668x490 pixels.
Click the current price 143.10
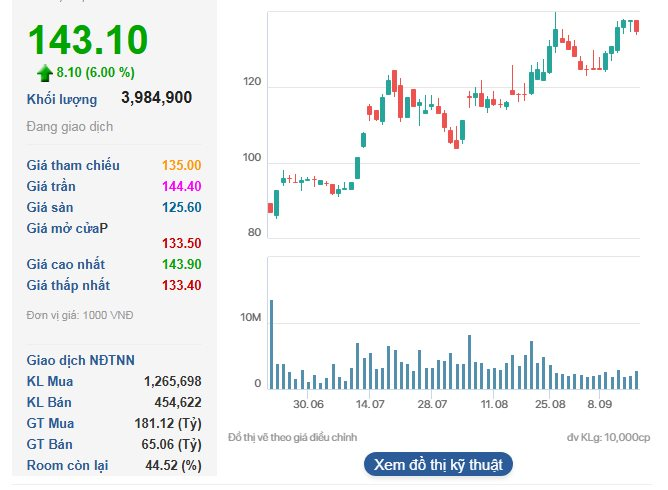tap(88, 40)
